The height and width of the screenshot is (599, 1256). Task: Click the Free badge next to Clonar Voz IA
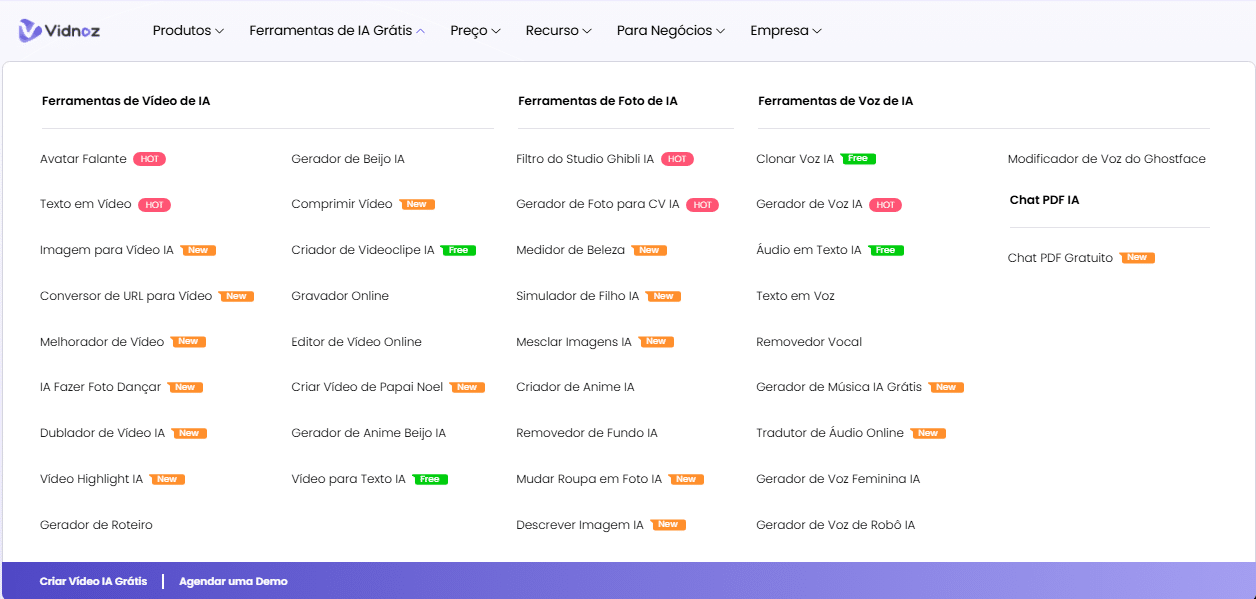pos(858,159)
